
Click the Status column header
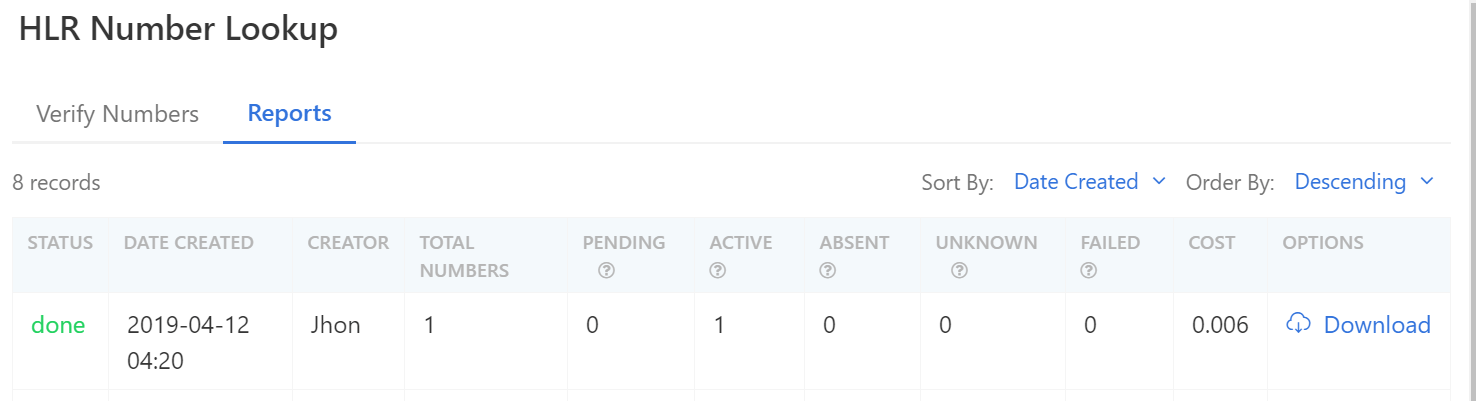60,243
